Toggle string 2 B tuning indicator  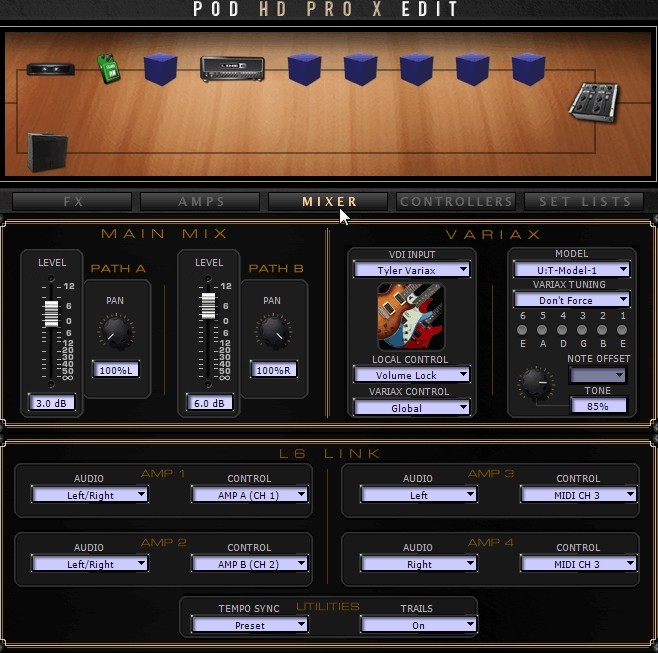coord(602,330)
